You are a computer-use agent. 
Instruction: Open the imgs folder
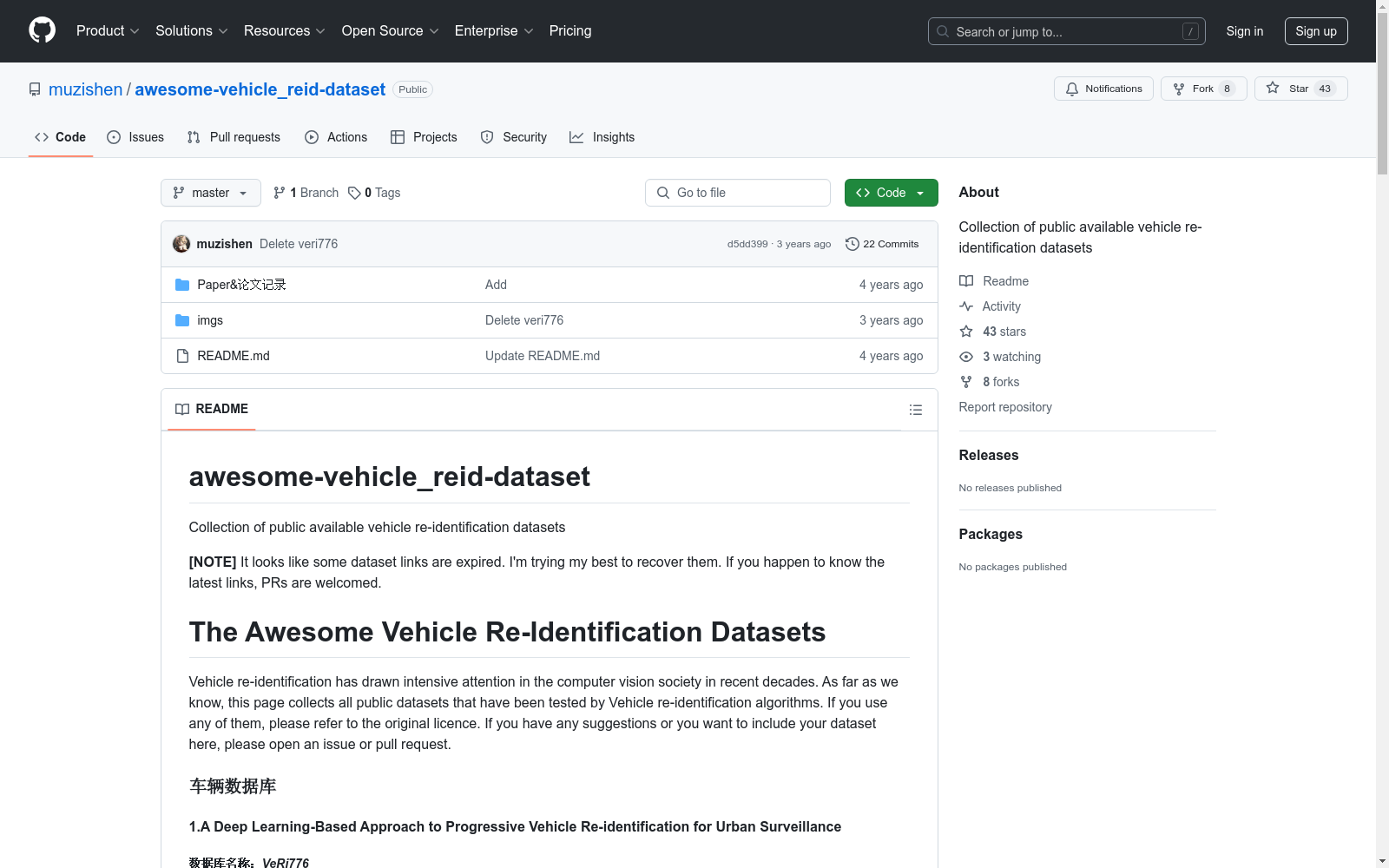210,320
